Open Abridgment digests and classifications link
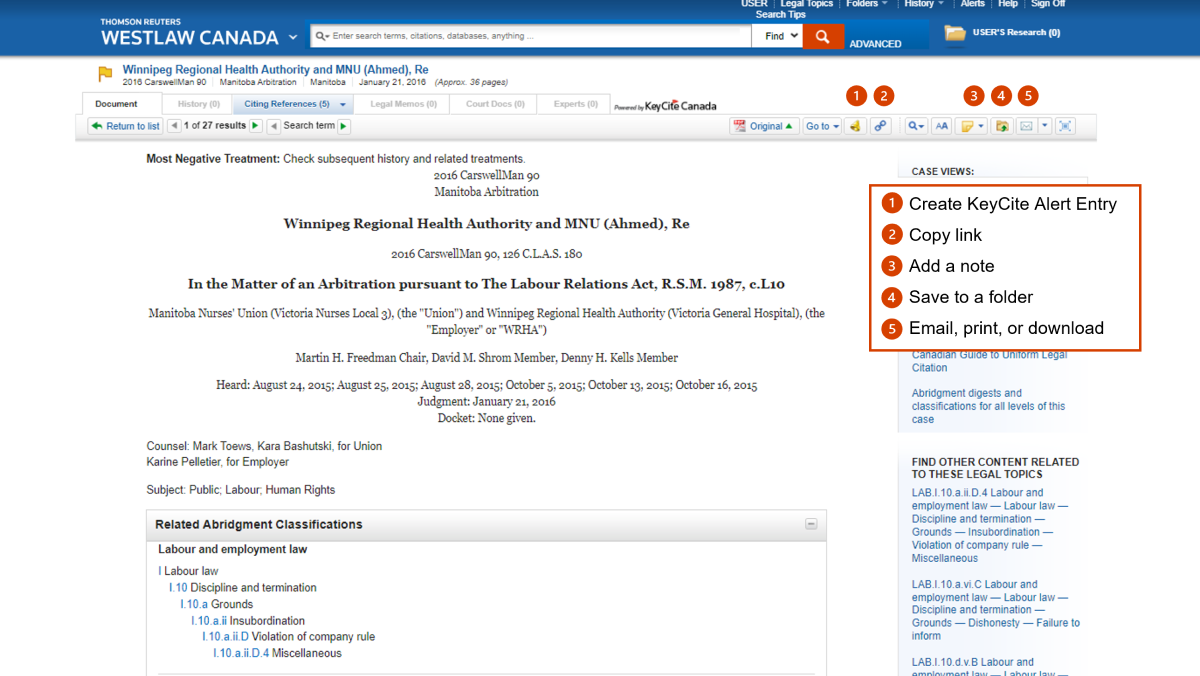The image size is (1200, 676). pos(988,406)
